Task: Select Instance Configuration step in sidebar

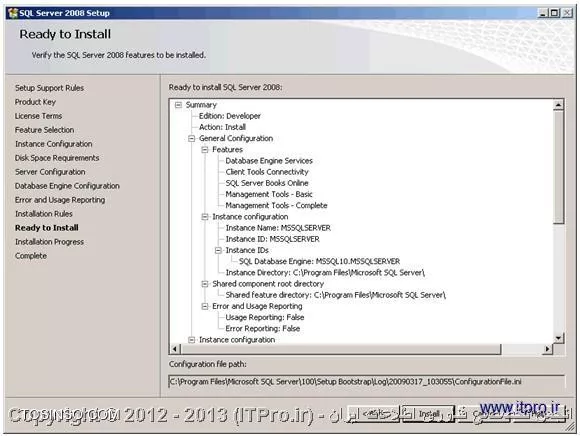Action: [x=54, y=144]
